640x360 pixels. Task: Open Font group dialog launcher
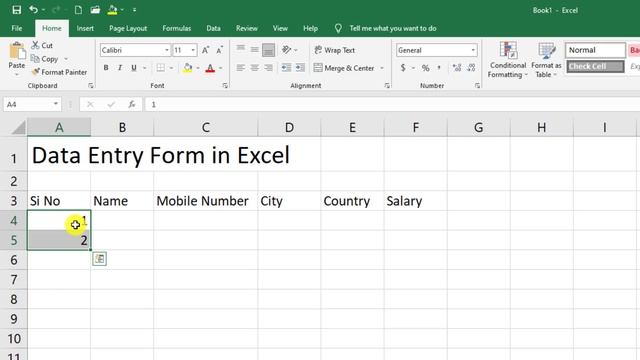tap(225, 86)
